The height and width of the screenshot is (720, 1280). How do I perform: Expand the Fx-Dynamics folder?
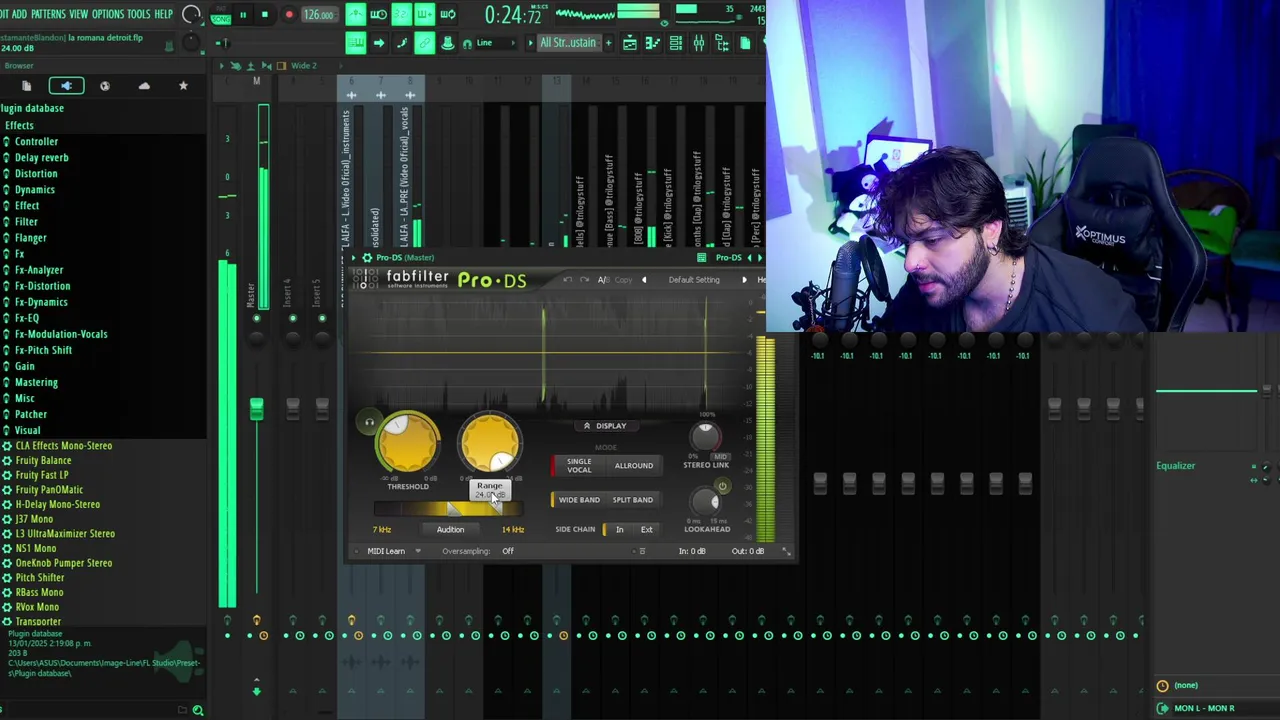click(41, 302)
